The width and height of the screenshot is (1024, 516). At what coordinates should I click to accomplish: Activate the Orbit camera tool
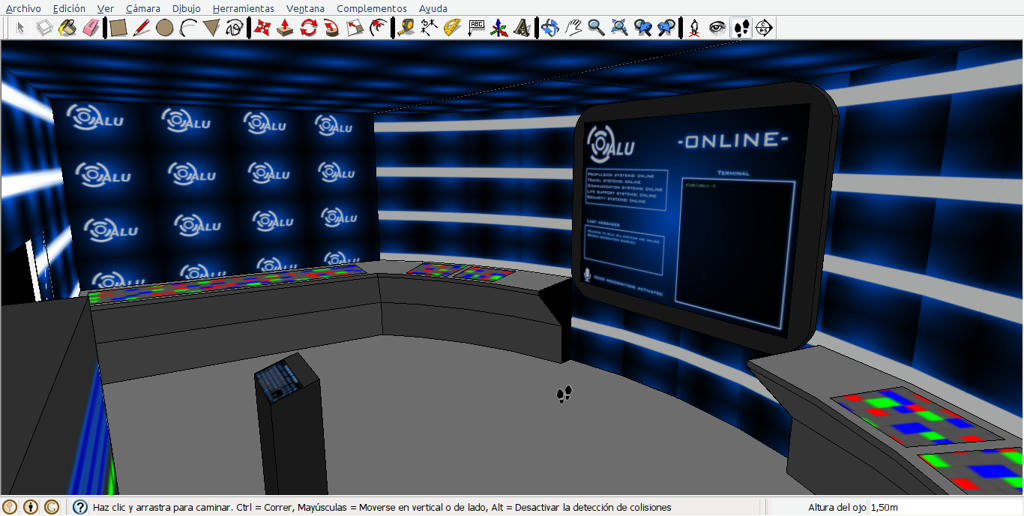tap(550, 27)
